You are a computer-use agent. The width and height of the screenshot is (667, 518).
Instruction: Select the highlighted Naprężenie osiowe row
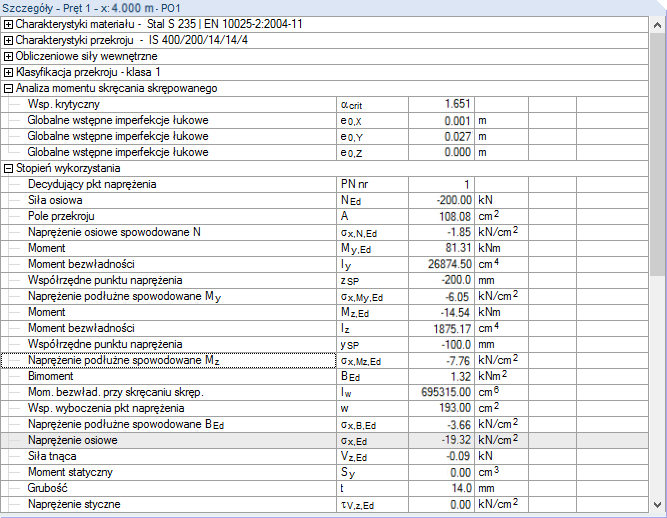point(325,441)
